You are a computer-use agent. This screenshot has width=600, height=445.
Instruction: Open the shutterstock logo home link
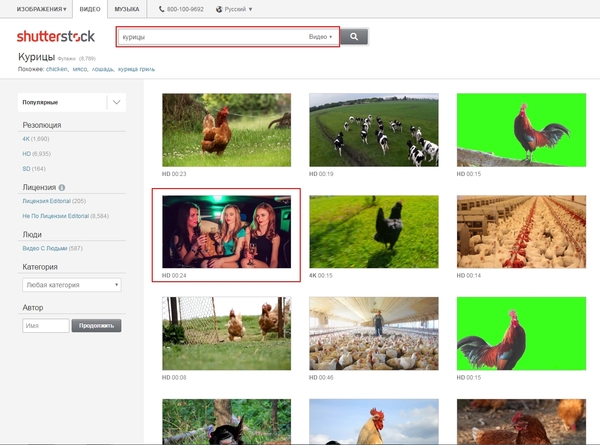tap(55, 37)
